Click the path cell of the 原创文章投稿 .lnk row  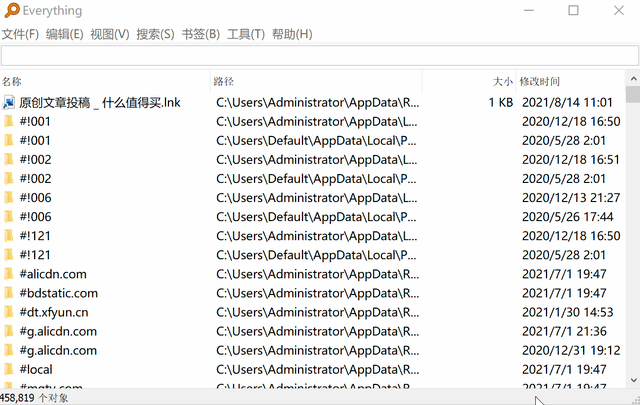[x=318, y=102]
